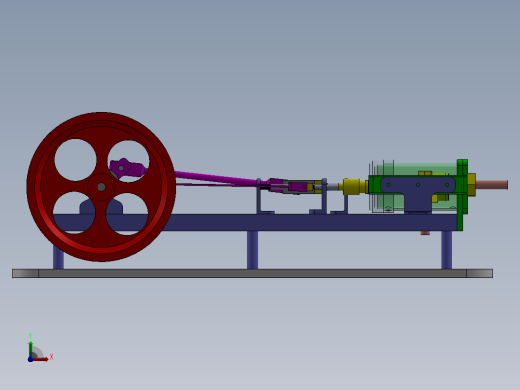Select the green cylinder end cover flange
The width and height of the screenshot is (520, 390).
(462, 195)
